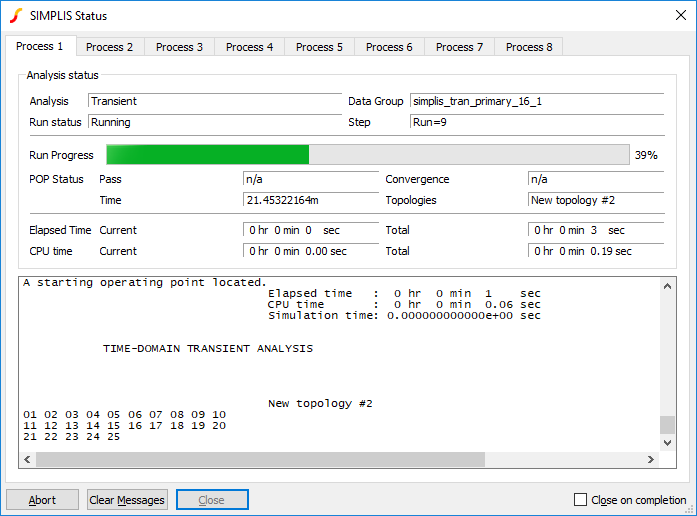The image size is (697, 516).
Task: Close the SIMPLIS Status window
Action: 680,15
